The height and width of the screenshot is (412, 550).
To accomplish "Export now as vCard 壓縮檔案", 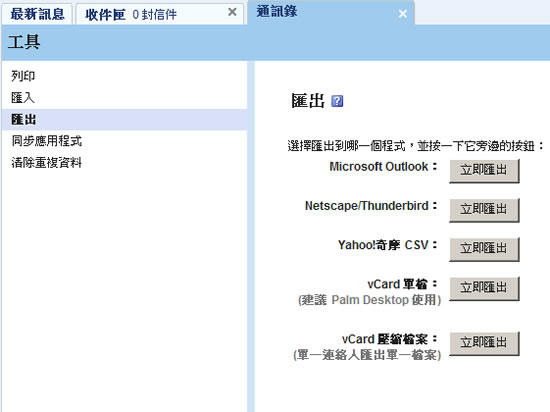I will tap(484, 343).
